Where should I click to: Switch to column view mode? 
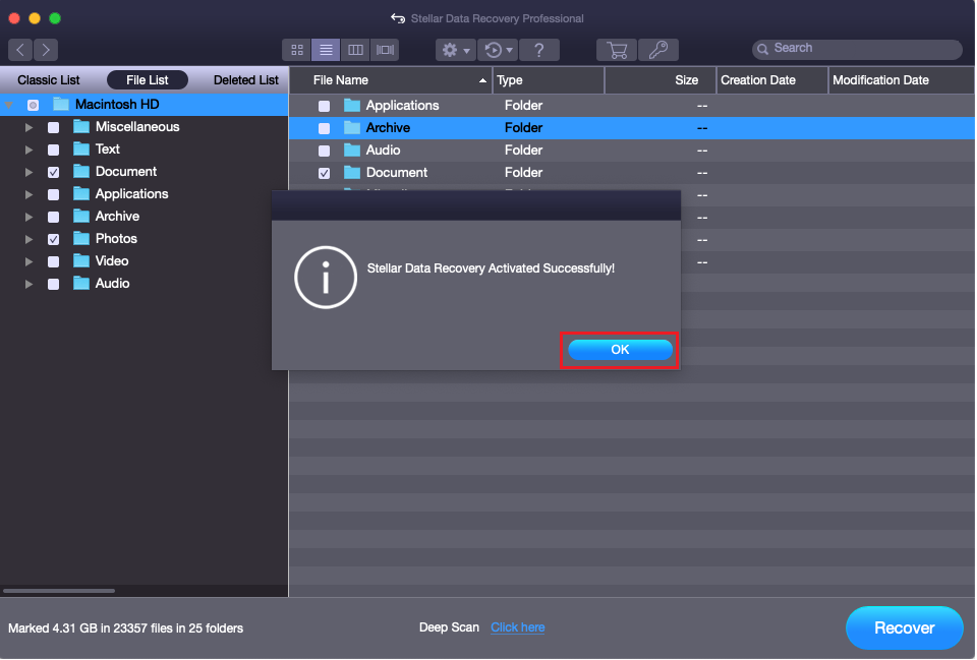pos(355,49)
